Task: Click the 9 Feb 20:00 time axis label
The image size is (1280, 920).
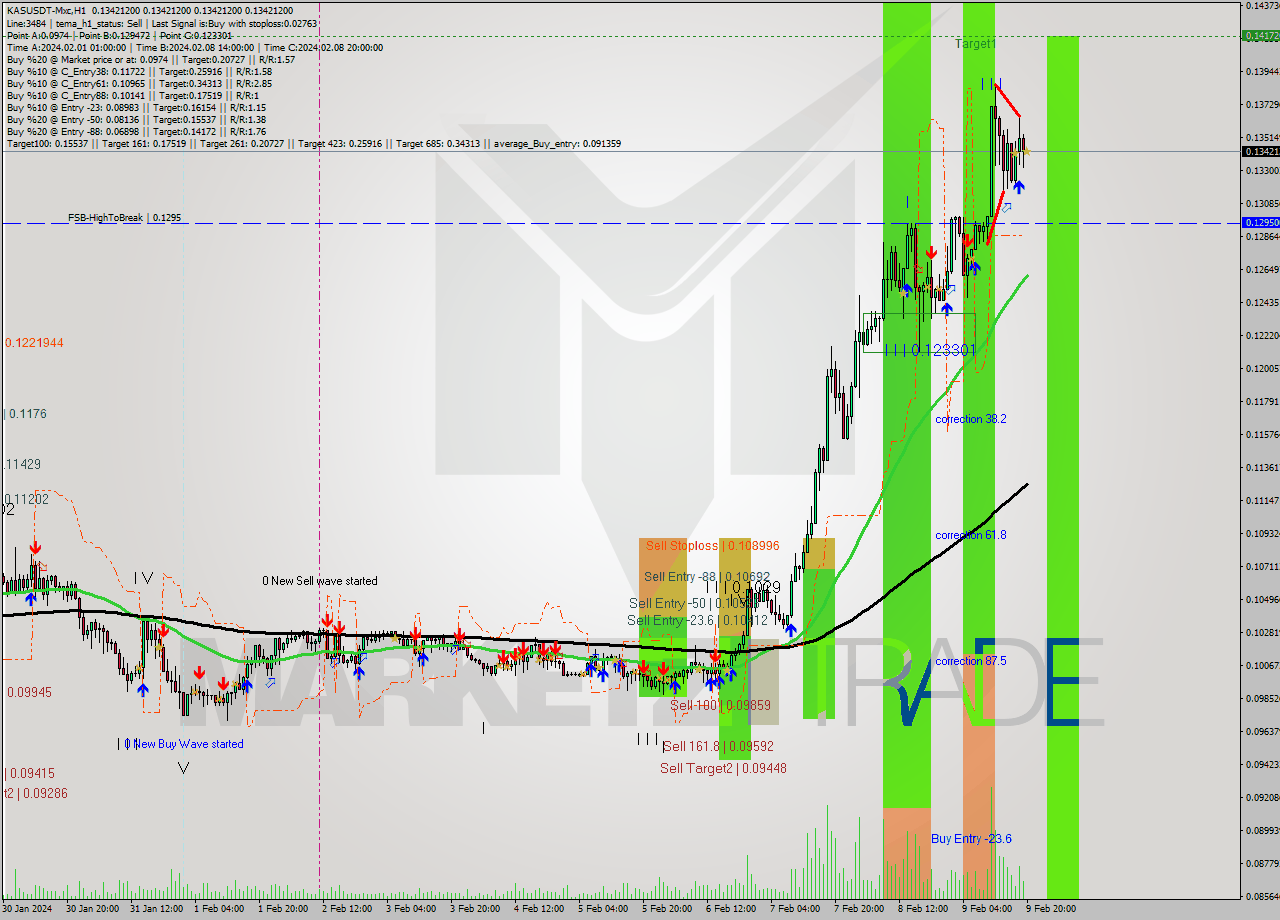Action: 1050,909
